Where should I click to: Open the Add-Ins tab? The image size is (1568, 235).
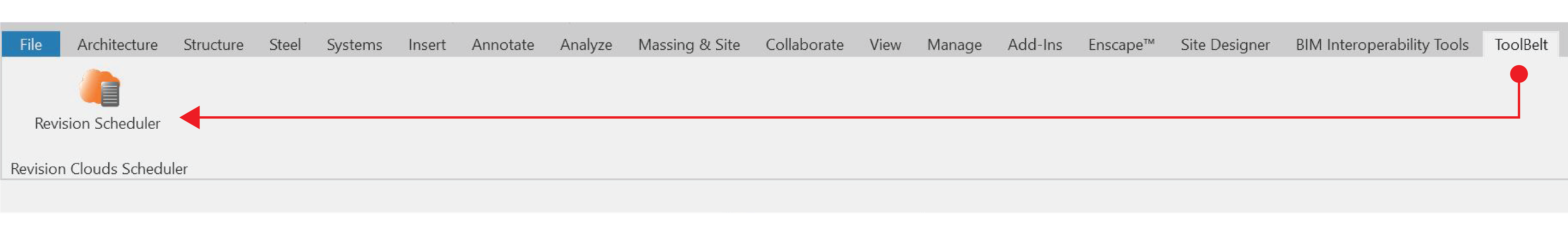(x=1035, y=44)
